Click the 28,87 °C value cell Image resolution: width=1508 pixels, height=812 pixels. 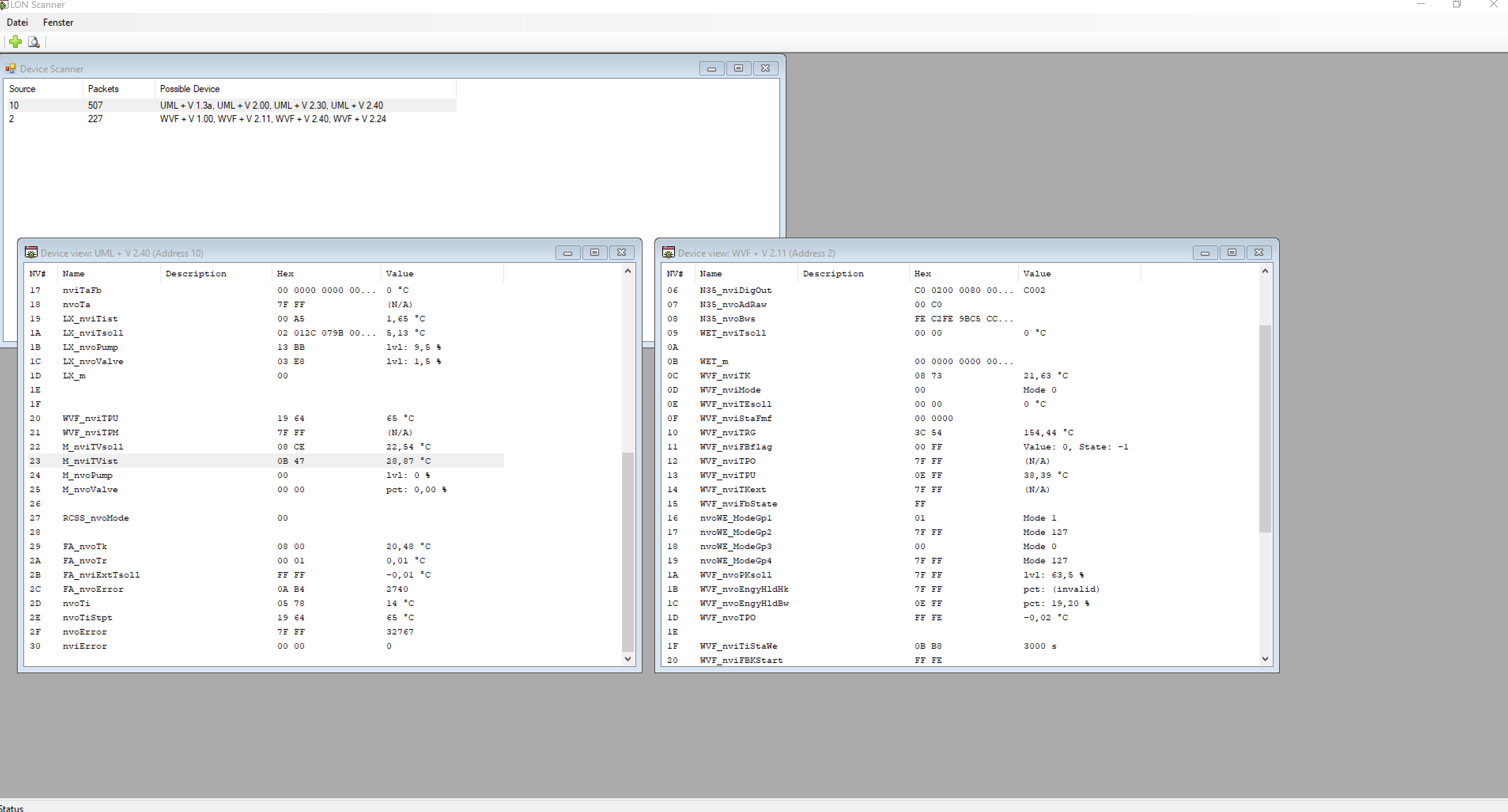(x=408, y=461)
